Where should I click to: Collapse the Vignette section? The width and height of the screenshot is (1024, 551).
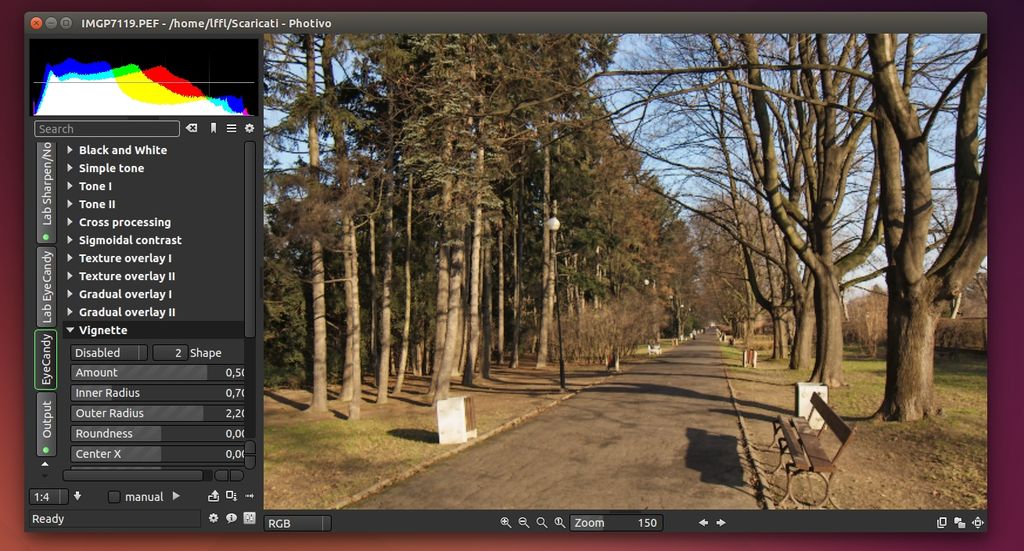point(70,330)
